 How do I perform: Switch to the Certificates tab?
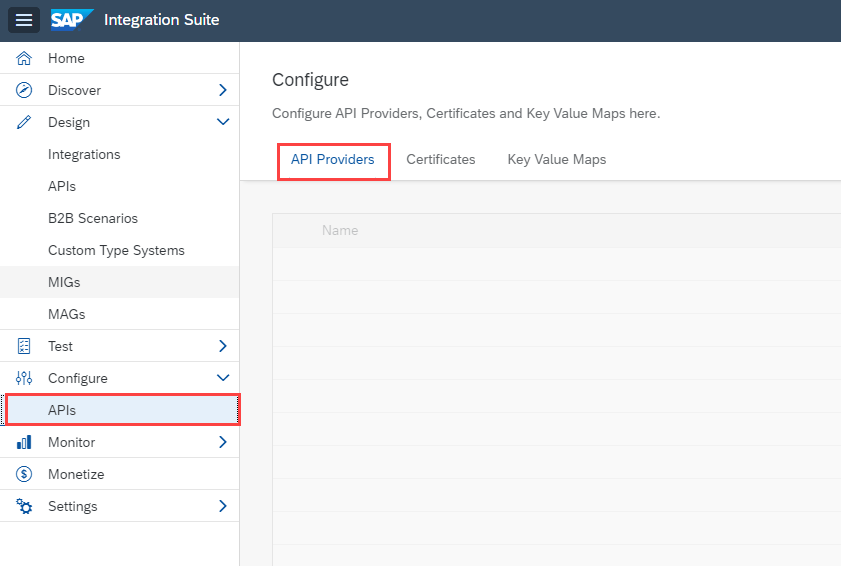click(440, 159)
